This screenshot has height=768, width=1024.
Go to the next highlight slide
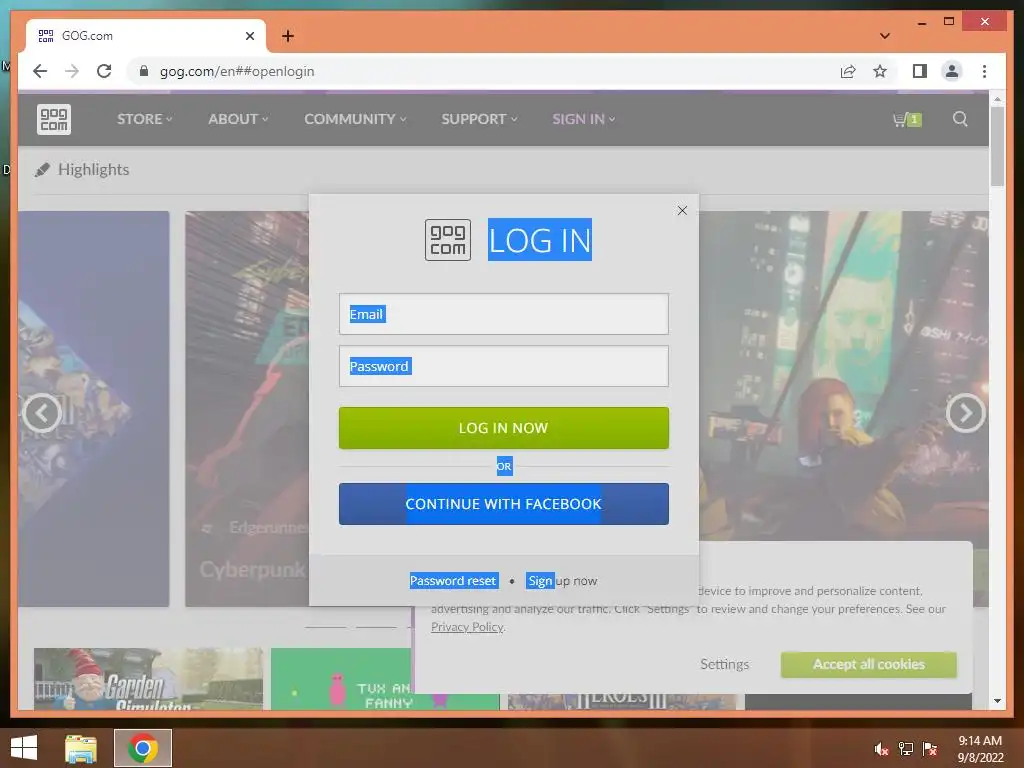pos(965,413)
